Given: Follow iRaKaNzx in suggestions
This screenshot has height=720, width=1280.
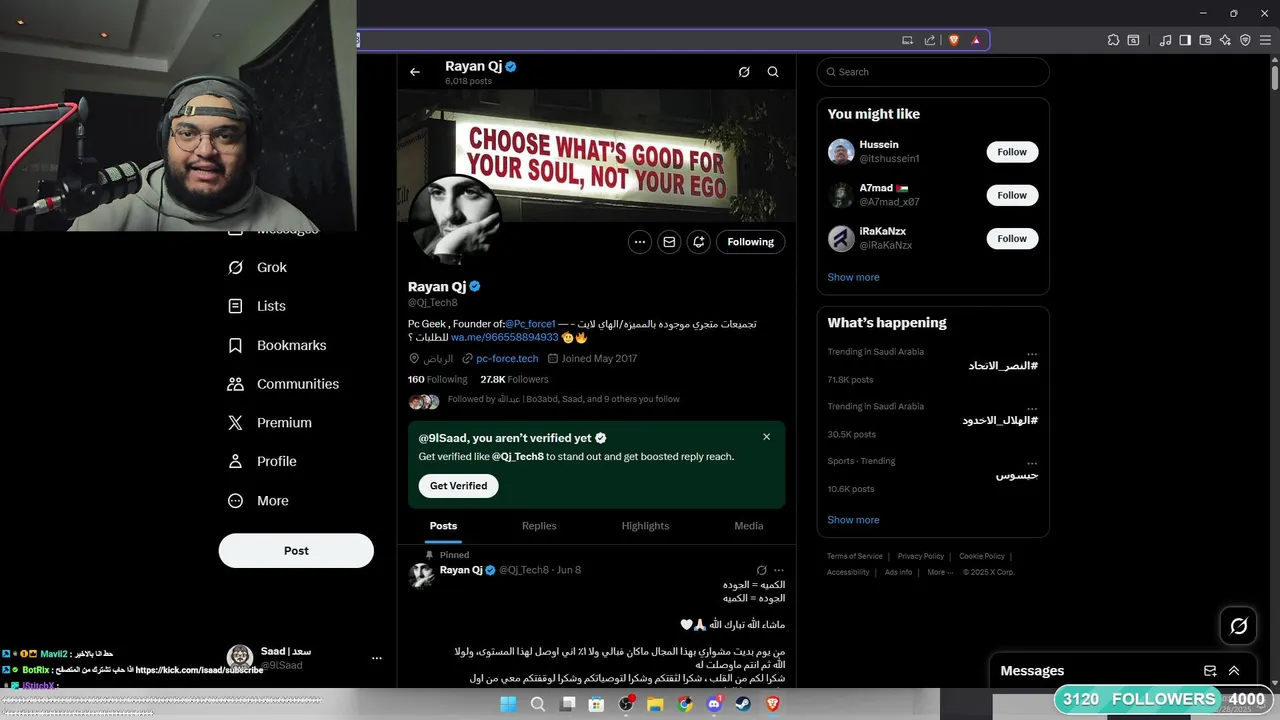Looking at the screenshot, I should (x=1012, y=238).
